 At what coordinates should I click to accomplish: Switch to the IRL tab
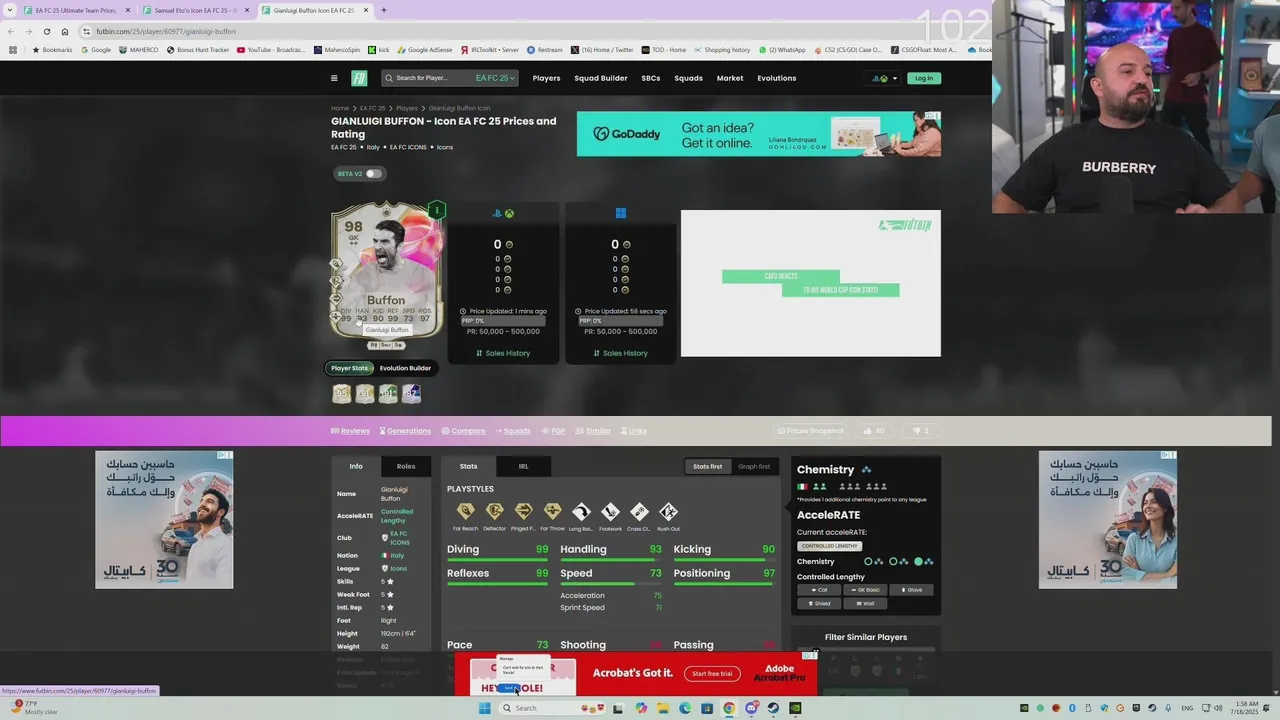[x=523, y=466]
